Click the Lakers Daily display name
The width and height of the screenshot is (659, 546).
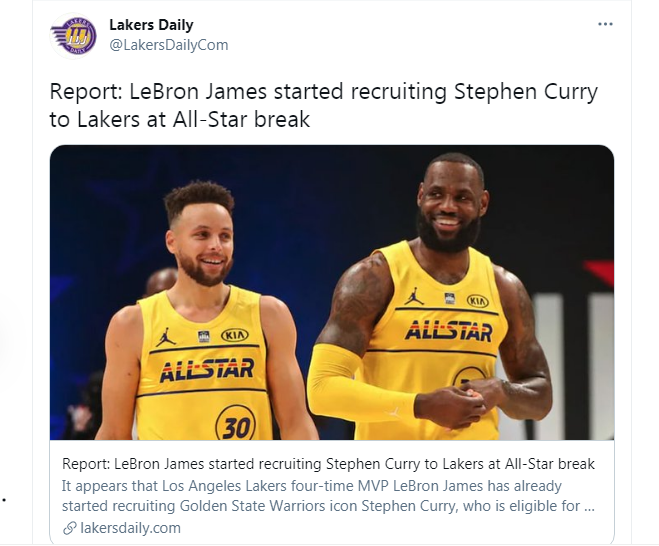(151, 25)
